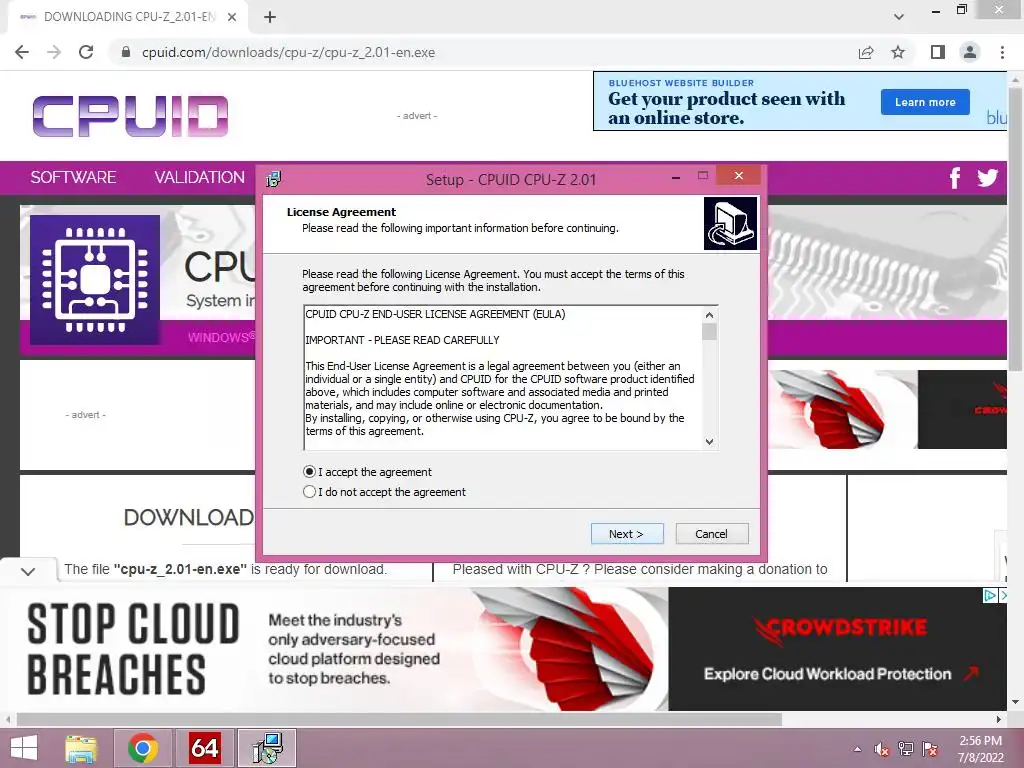Bookmark this page with star icon
Screen dimensions: 1024x768
(898, 52)
